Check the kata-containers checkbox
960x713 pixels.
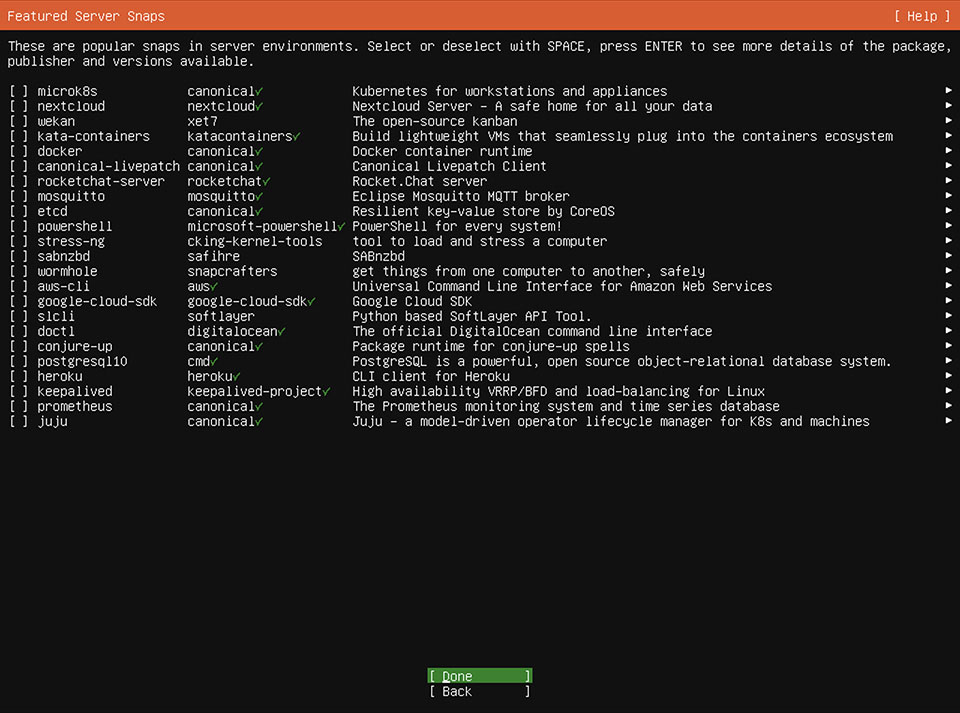coord(18,136)
